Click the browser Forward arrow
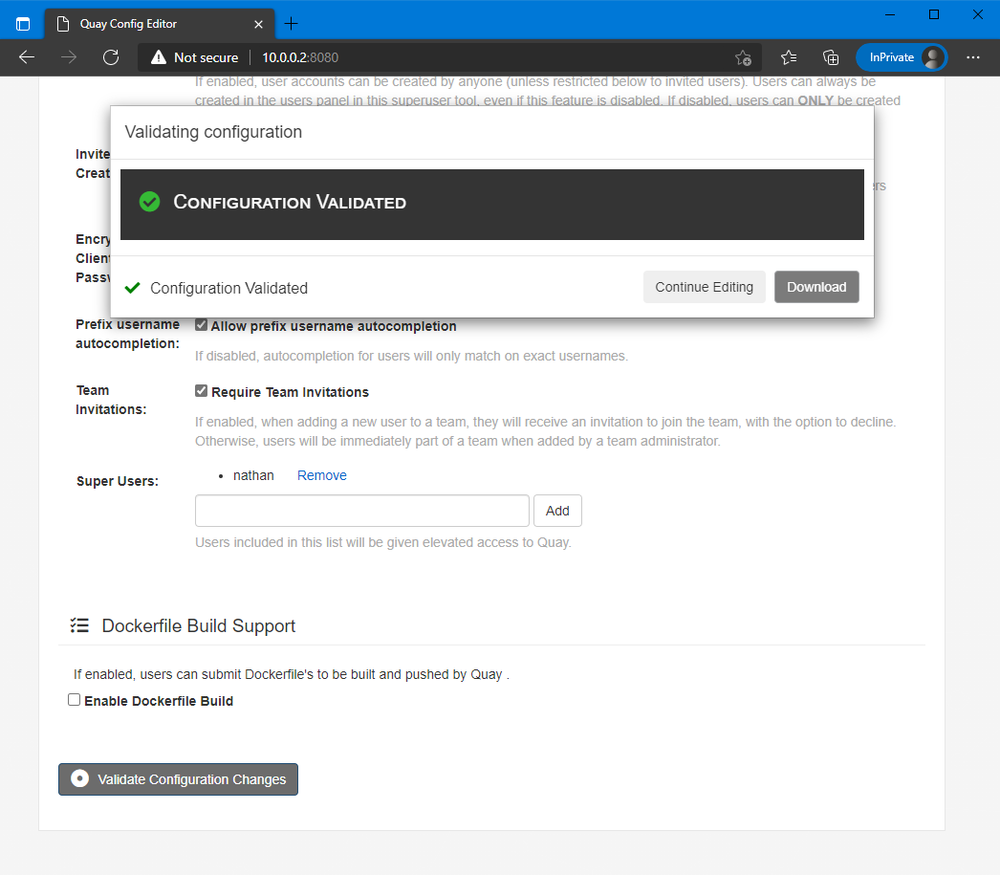The height and width of the screenshot is (875, 1000). pos(69,57)
